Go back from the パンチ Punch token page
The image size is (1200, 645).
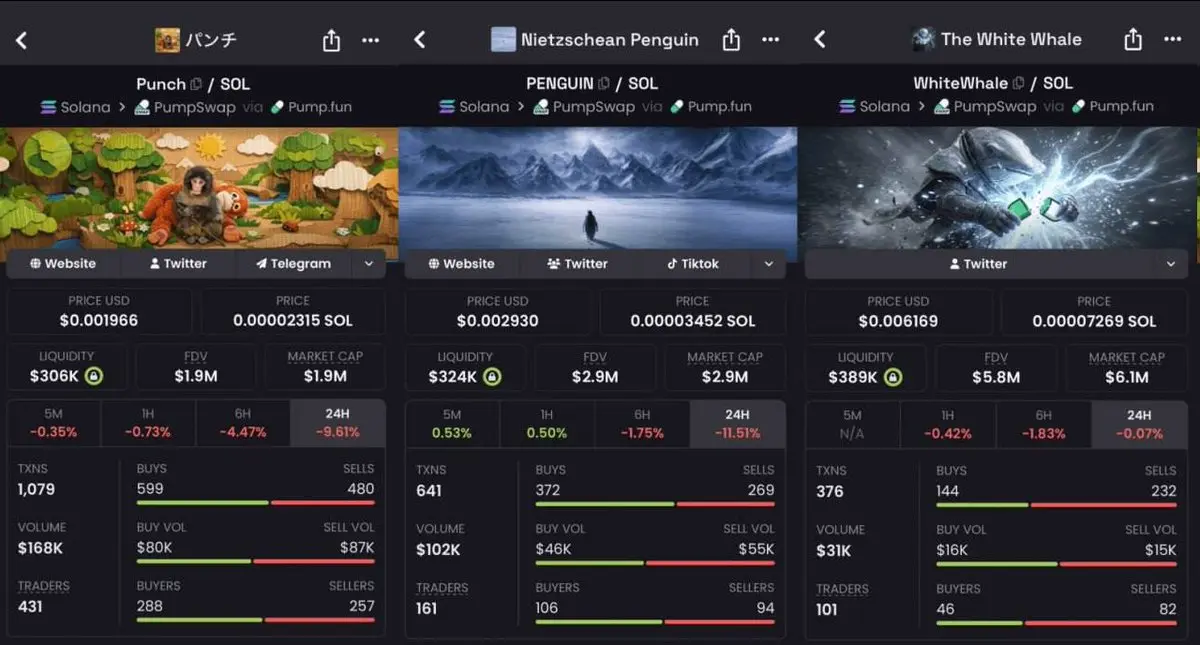pyautogui.click(x=21, y=40)
